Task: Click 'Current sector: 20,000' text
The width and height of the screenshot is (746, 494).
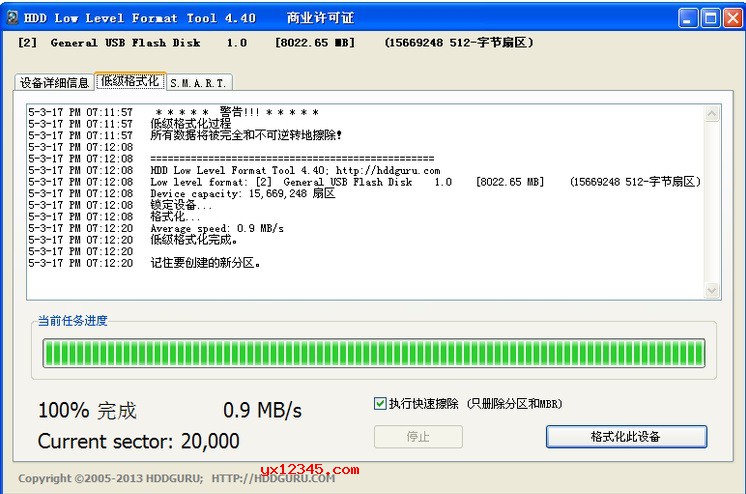Action: (138, 441)
